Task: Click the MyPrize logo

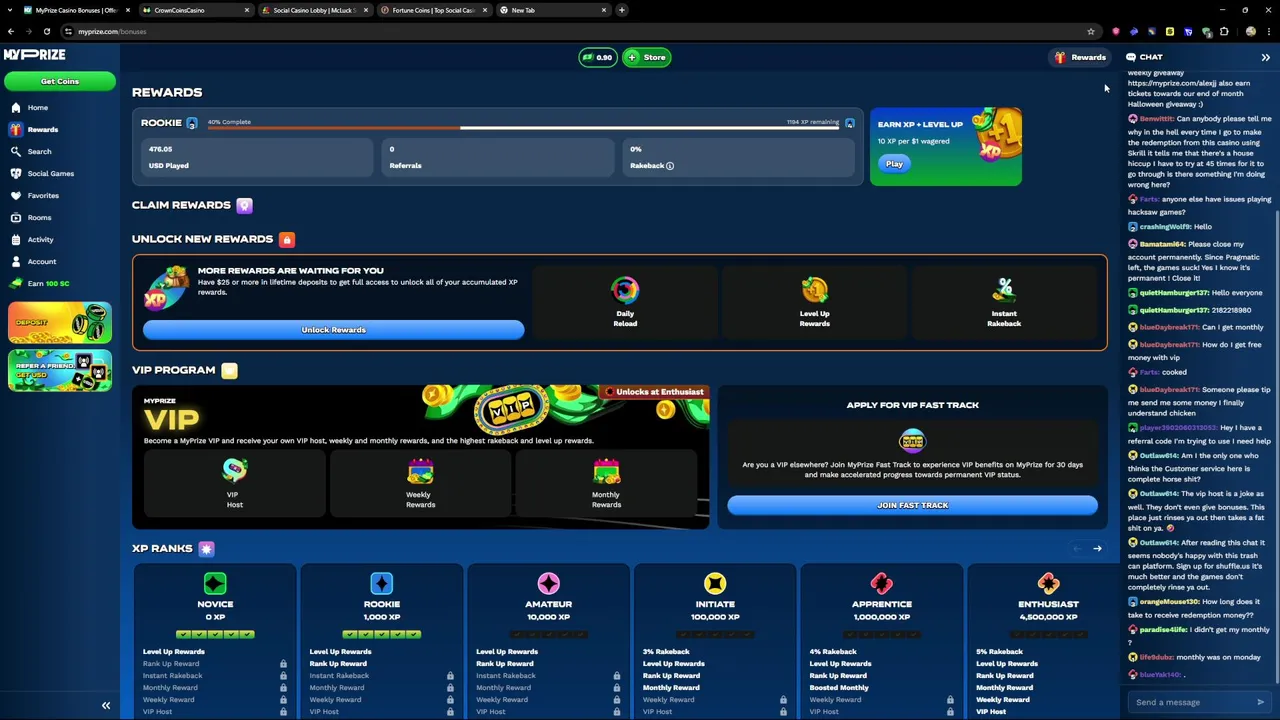Action: [x=34, y=54]
